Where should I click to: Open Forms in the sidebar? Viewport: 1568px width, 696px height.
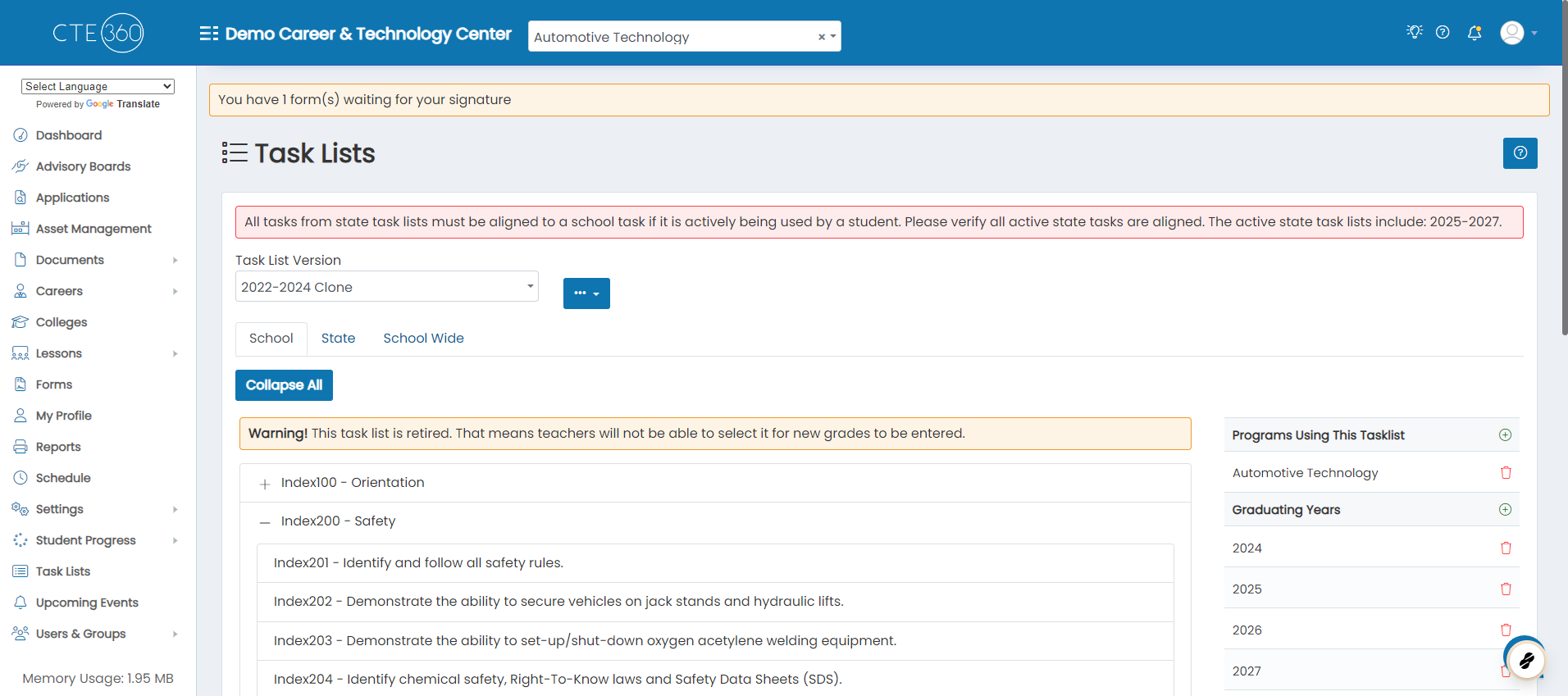[54, 384]
